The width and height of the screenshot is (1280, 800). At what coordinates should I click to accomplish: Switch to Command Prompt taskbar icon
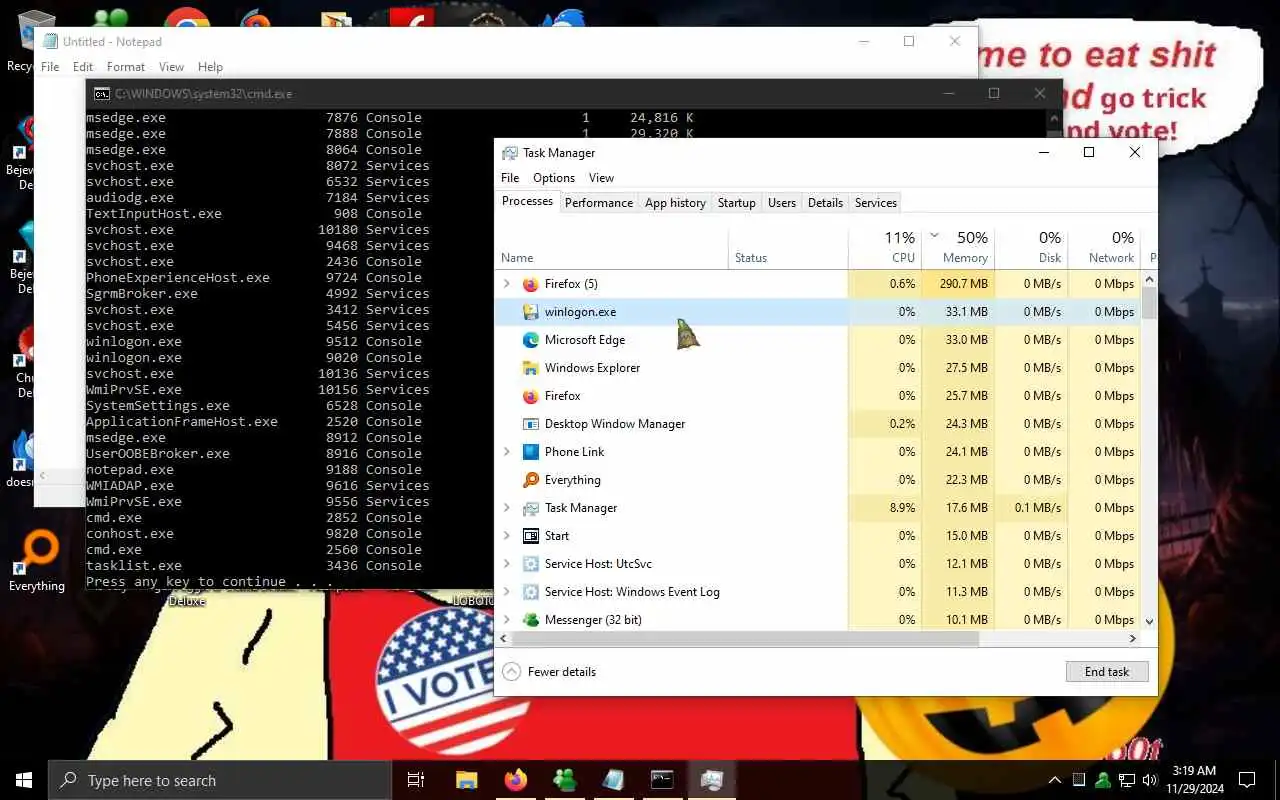pyautogui.click(x=662, y=780)
